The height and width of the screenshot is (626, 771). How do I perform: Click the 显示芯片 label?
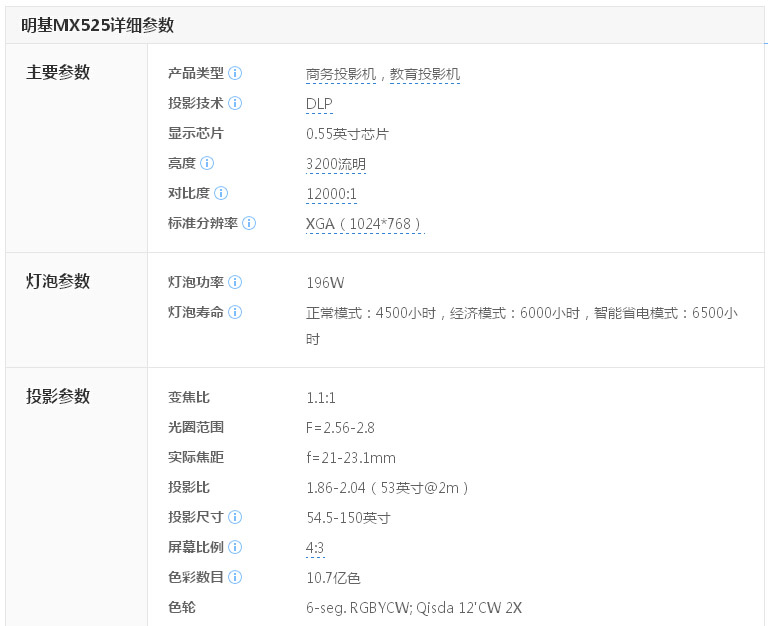[196, 133]
